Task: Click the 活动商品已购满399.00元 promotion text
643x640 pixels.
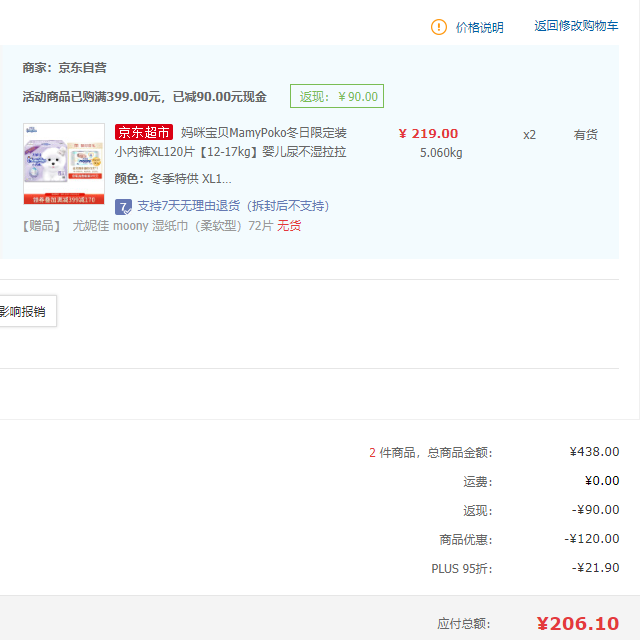Action: tap(144, 97)
